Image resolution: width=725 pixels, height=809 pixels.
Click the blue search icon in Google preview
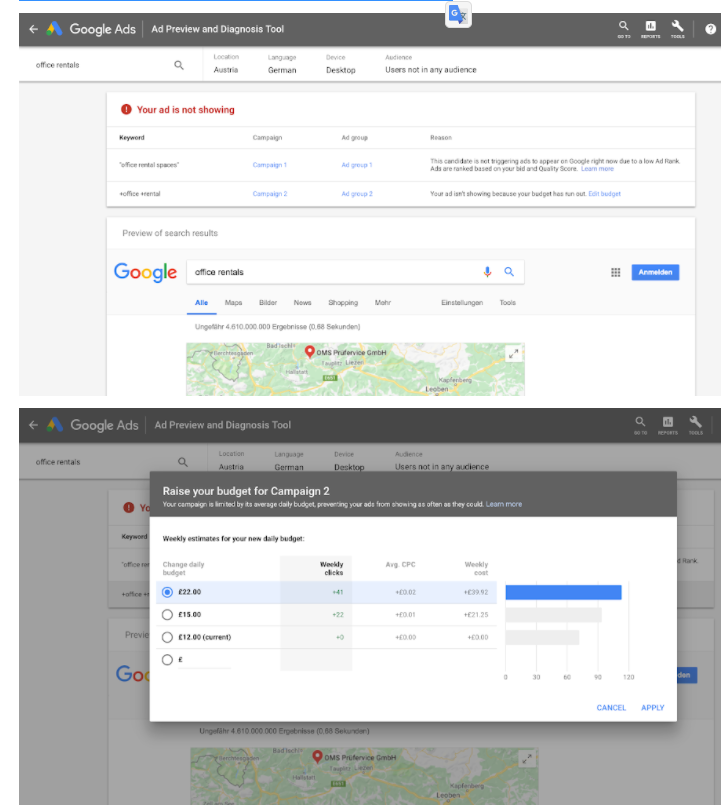pos(509,272)
